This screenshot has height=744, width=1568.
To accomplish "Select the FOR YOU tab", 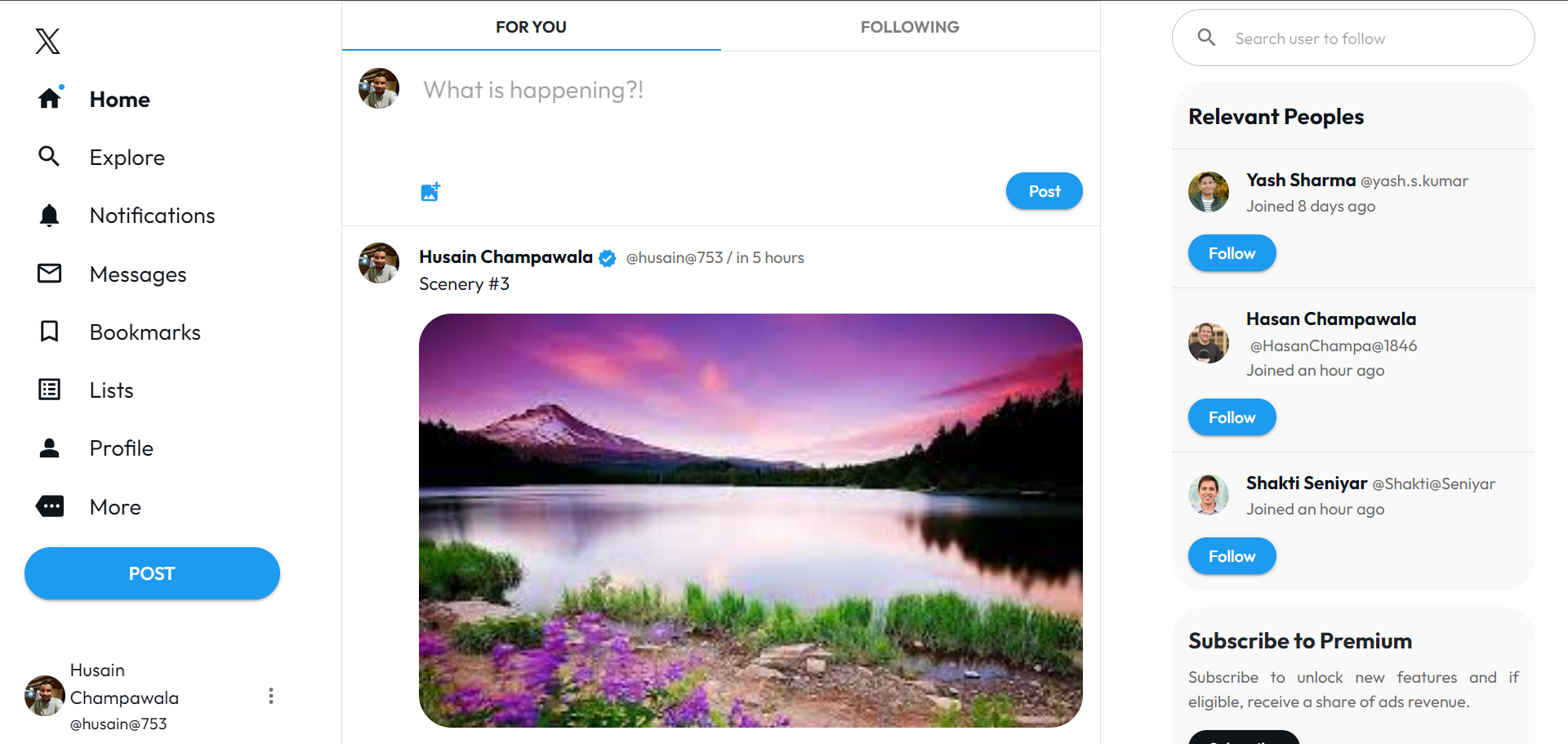I will [531, 26].
